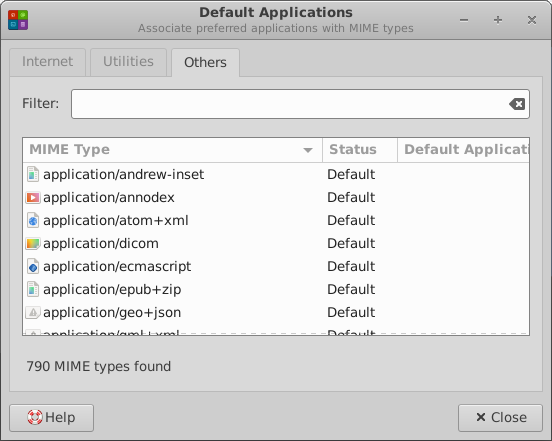The height and width of the screenshot is (441, 552).
Task: Select the application/andrew-inset row text
Action: [124, 175]
